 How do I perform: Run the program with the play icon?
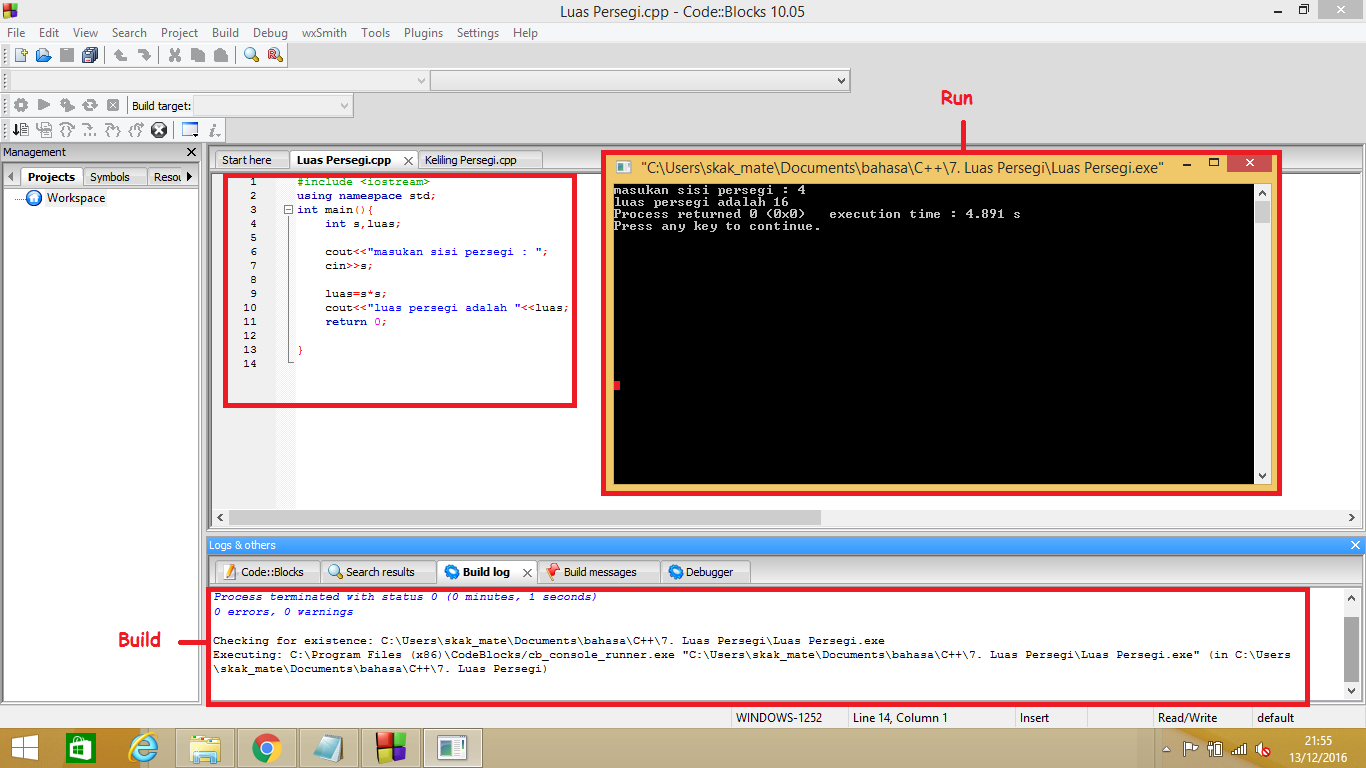click(x=44, y=105)
